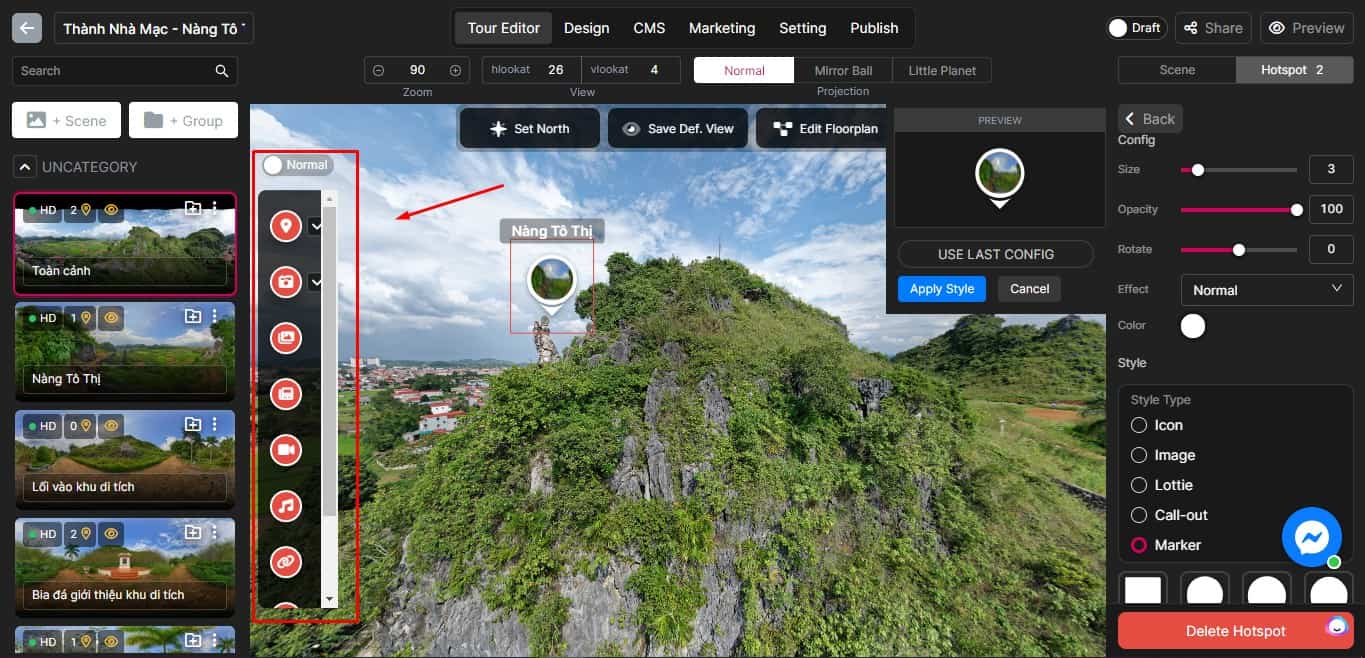1365x658 pixels.
Task: Toggle visibility eye on Lối vào khu di tích
Action: (111, 426)
